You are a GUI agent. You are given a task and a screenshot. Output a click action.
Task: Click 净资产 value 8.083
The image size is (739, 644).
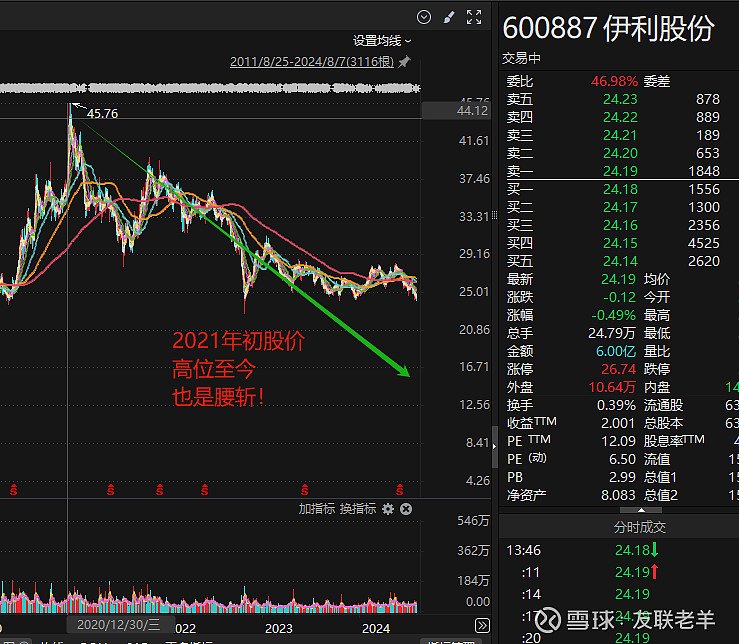click(x=618, y=495)
